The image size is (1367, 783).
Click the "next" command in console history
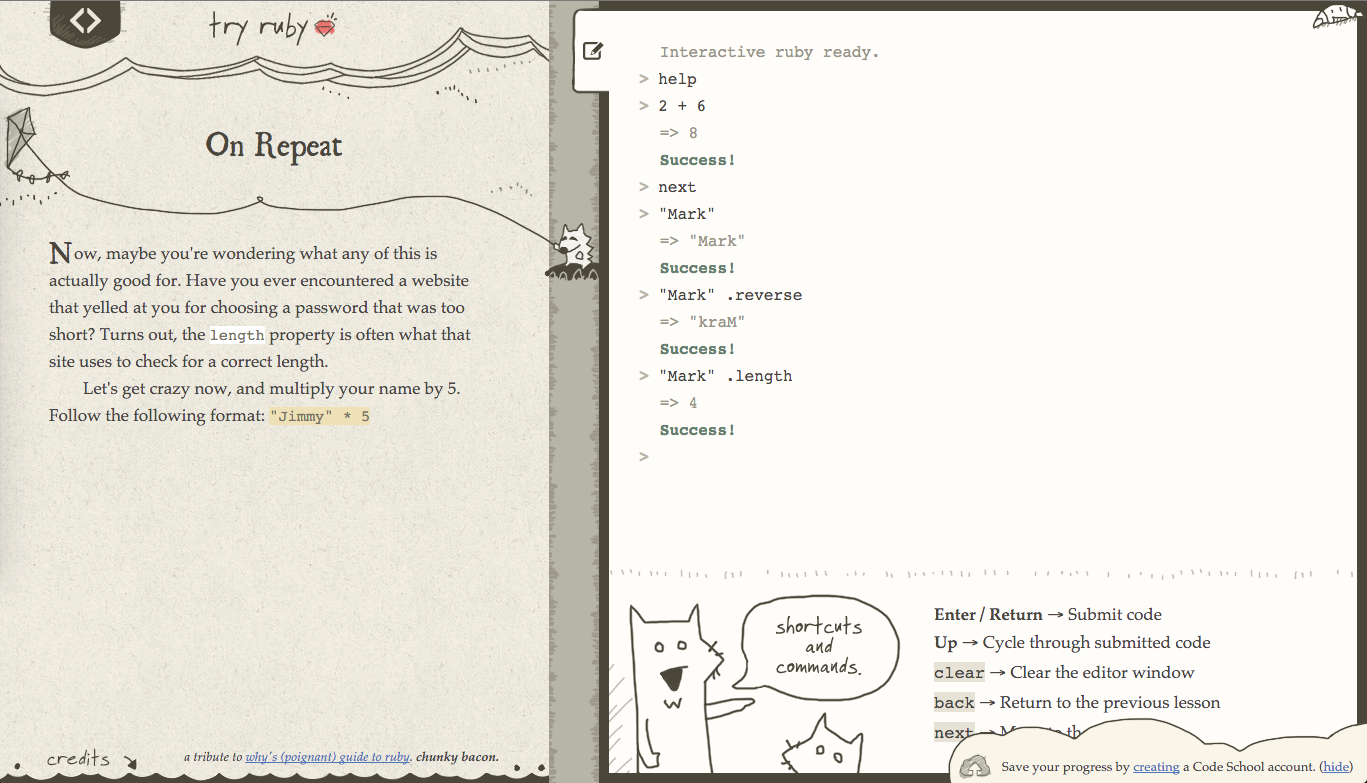tap(677, 187)
